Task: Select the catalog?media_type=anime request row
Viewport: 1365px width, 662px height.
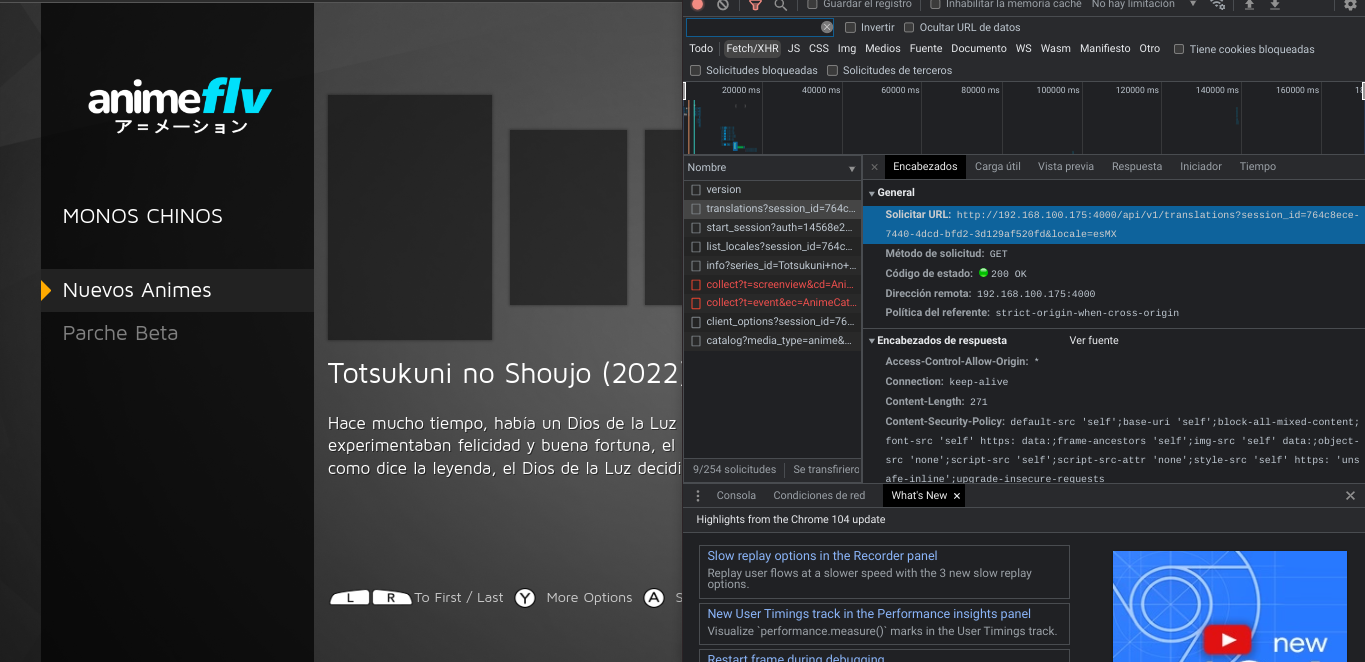Action: pos(772,341)
